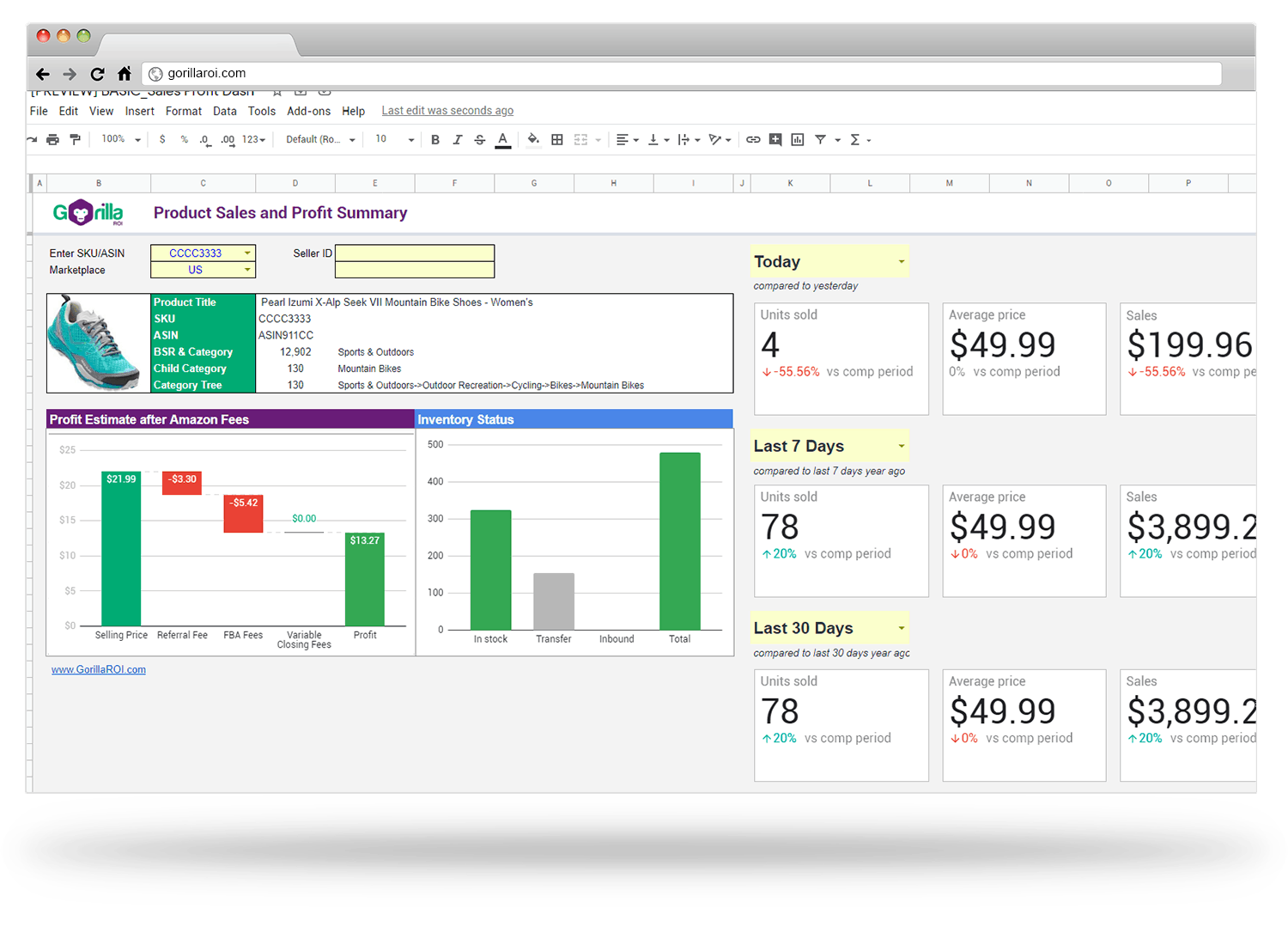Click the Seller ID input field
This screenshot has height=939, width=1288.
click(x=415, y=253)
